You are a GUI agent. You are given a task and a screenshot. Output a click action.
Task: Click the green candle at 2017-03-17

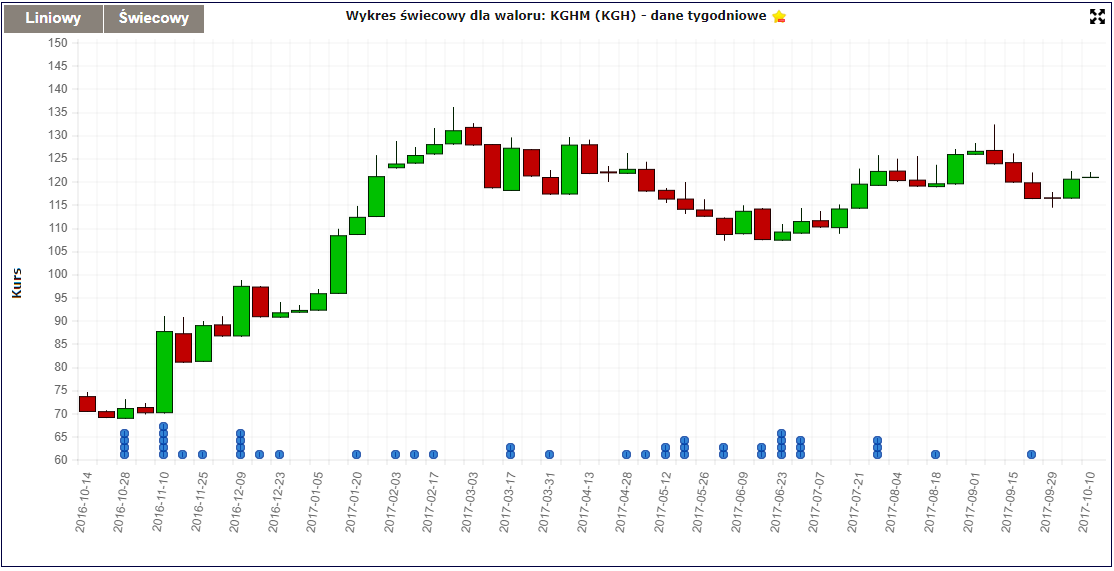point(512,169)
